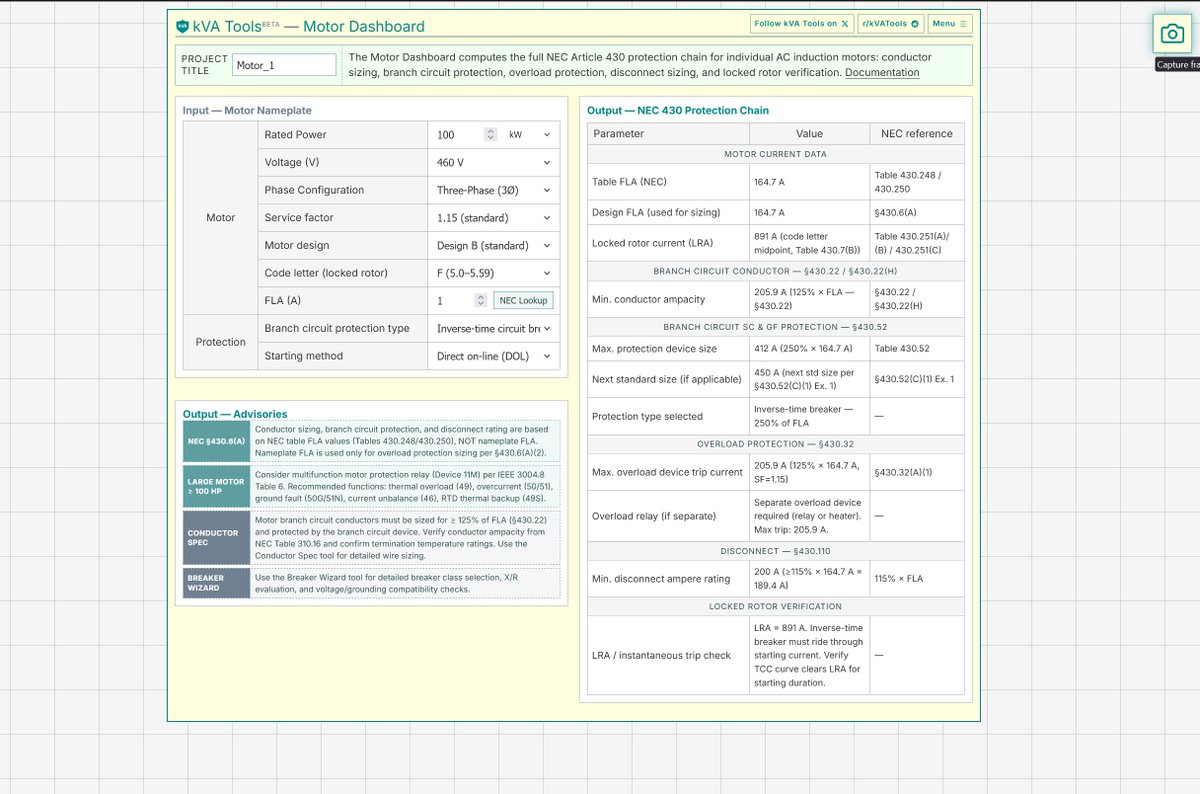Focus the Project Title input field
This screenshot has width=1200, height=794.
coord(284,65)
